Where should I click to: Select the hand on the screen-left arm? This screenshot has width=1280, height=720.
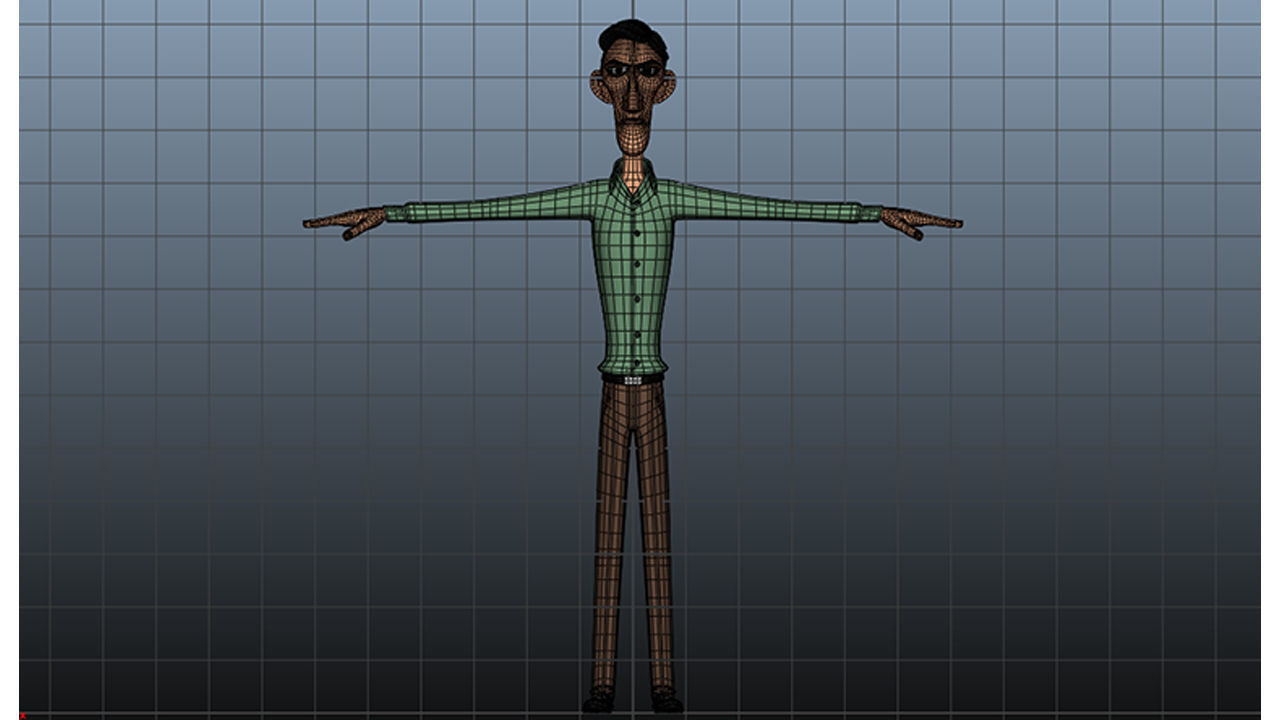345,222
